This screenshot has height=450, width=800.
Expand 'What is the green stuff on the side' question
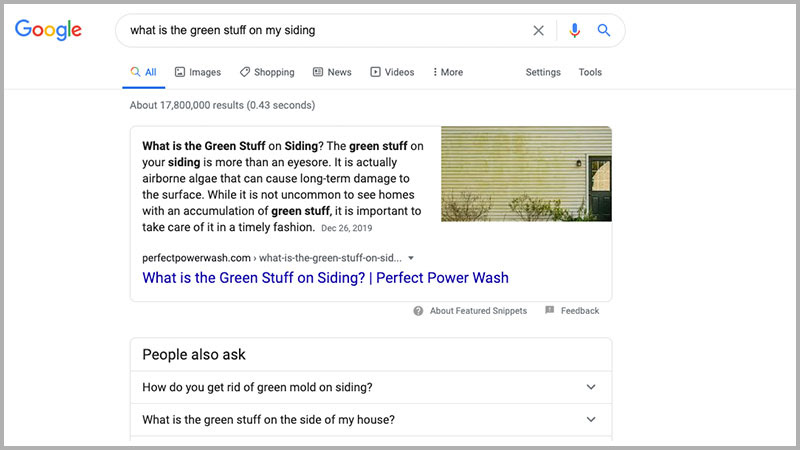[371, 420]
